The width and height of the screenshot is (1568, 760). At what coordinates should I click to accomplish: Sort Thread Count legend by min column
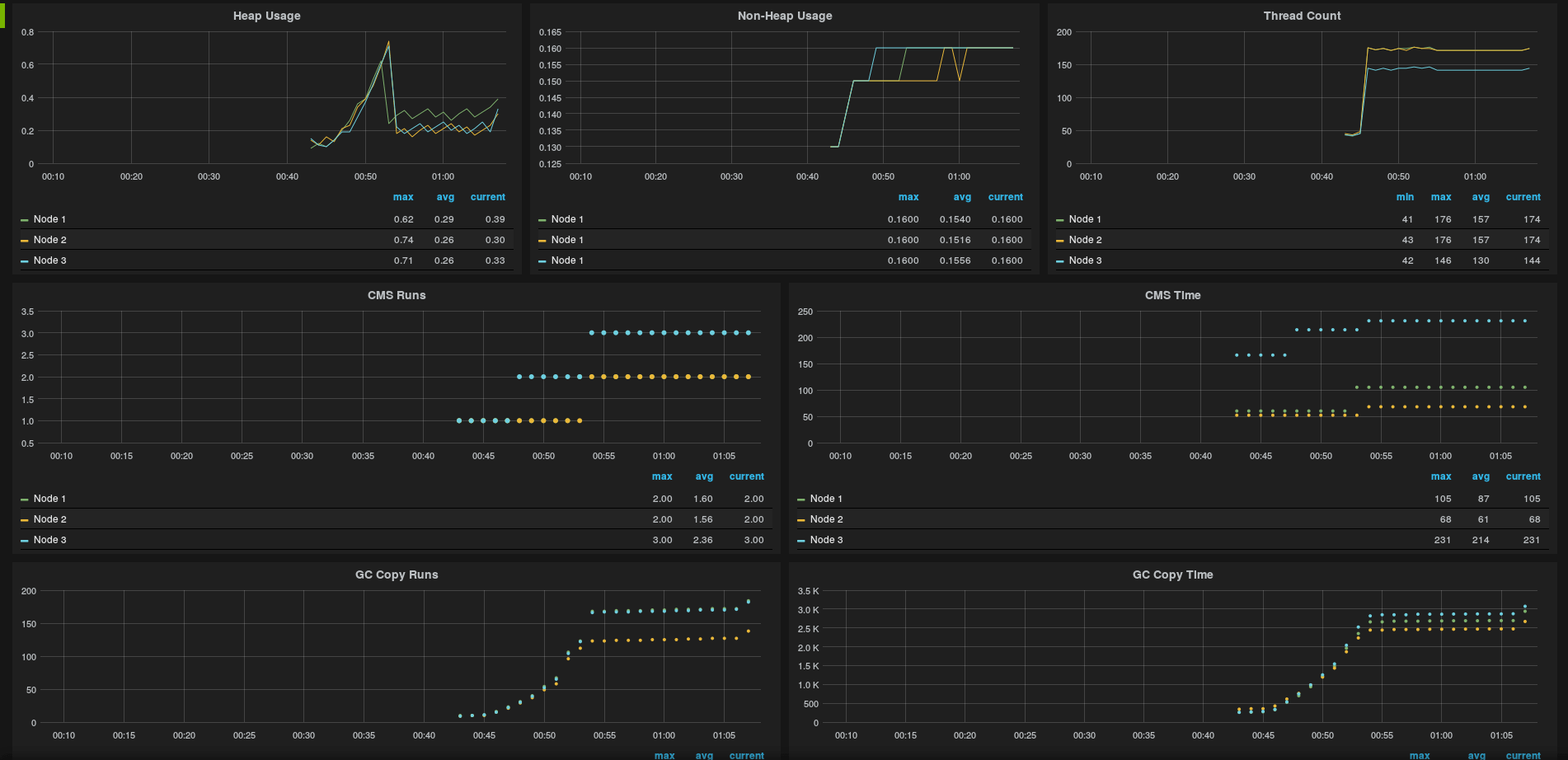[1405, 197]
